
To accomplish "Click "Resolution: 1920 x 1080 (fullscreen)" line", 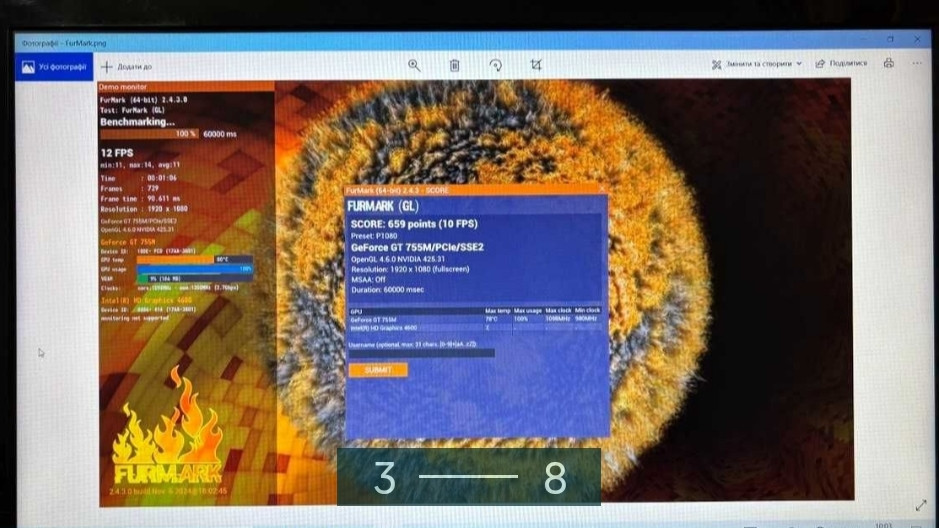I will pos(410,269).
